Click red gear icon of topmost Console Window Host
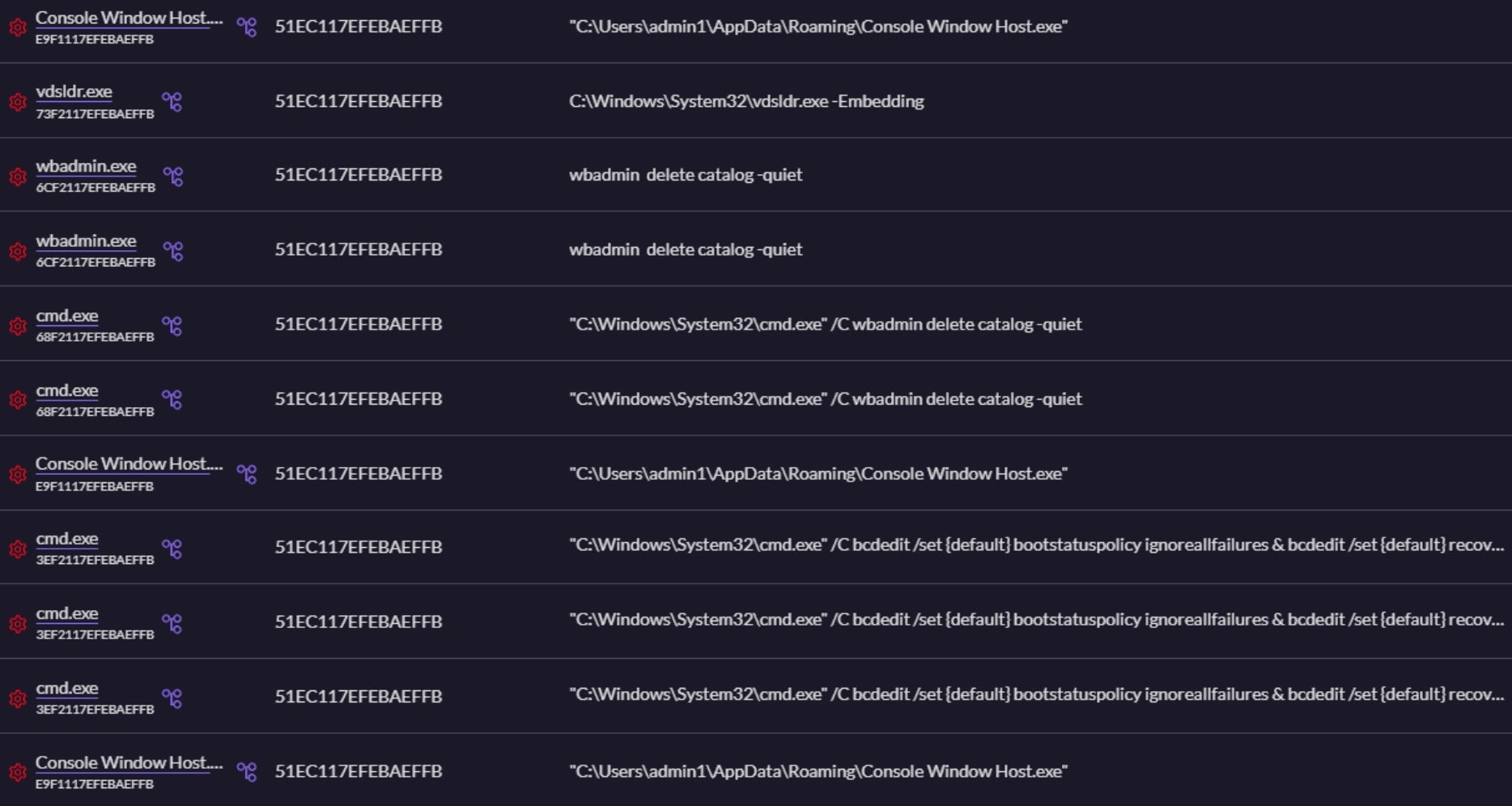This screenshot has height=806, width=1512. (x=17, y=28)
